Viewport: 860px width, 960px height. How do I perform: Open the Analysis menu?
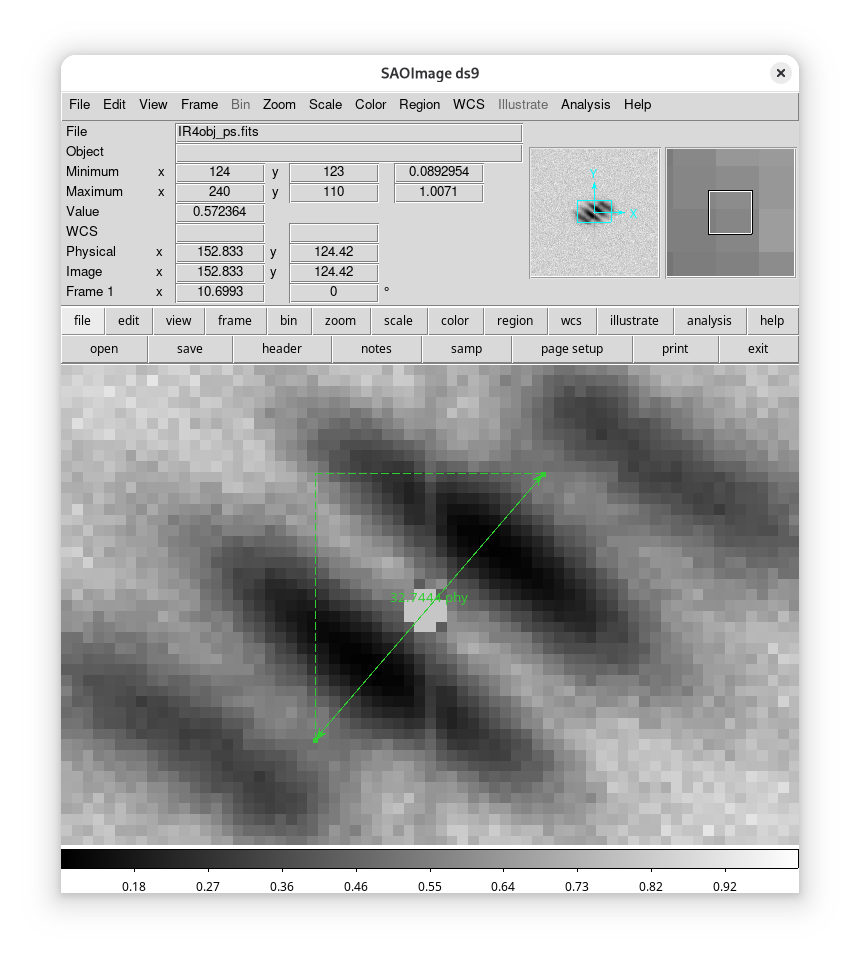pyautogui.click(x=585, y=104)
